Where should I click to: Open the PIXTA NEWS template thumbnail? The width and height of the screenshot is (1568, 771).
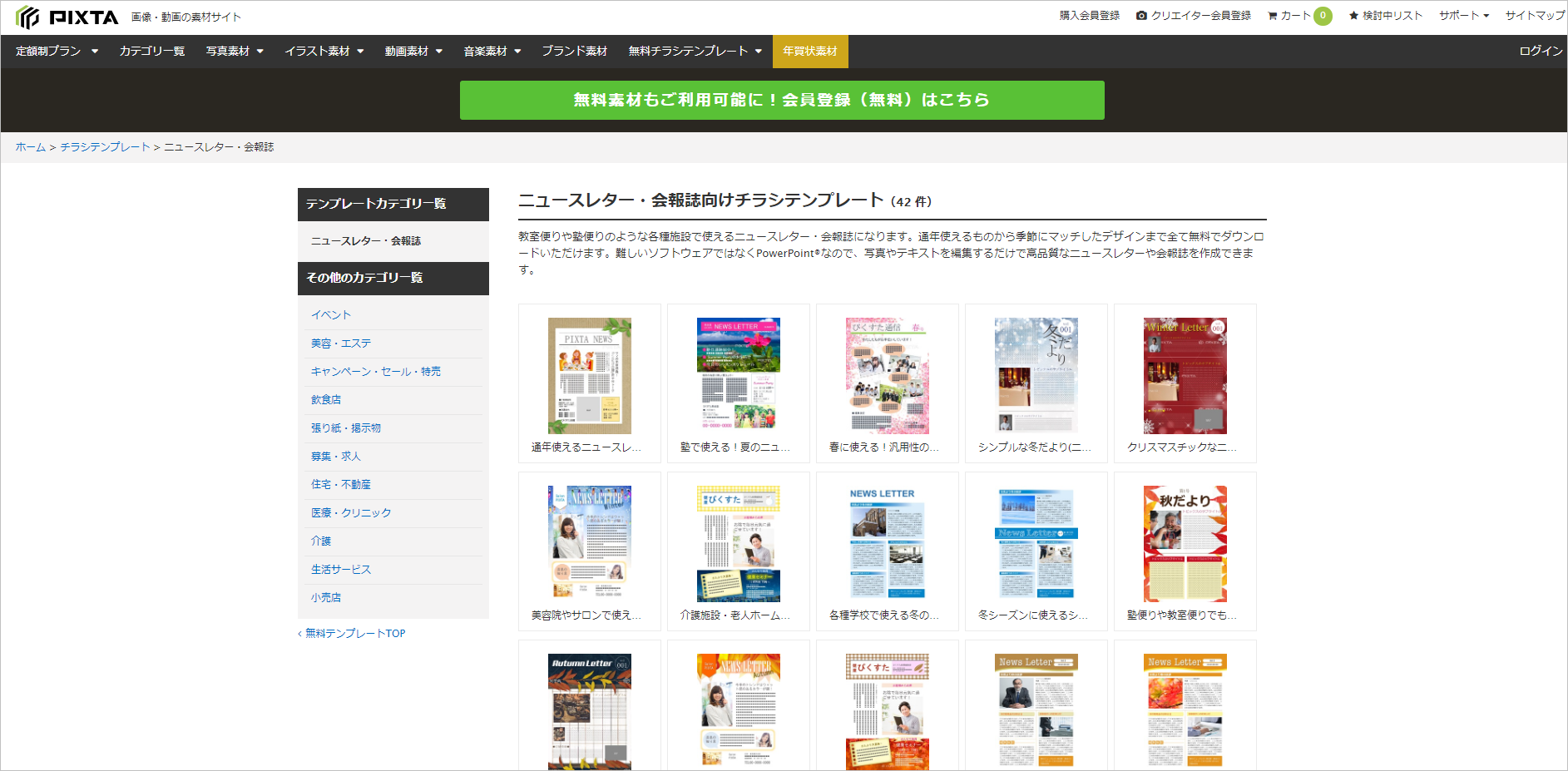tap(589, 376)
